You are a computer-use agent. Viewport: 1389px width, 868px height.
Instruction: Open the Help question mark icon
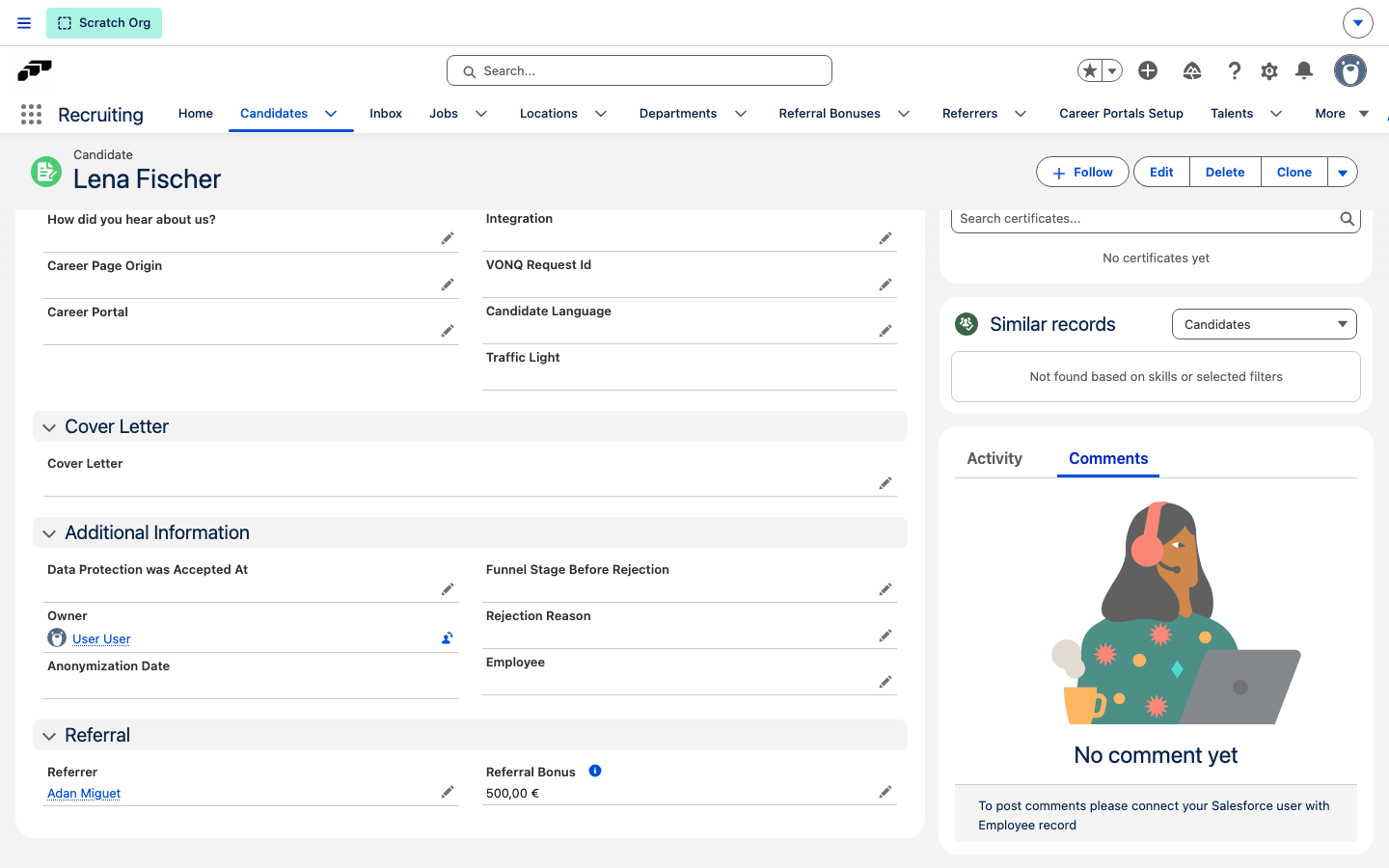point(1234,70)
